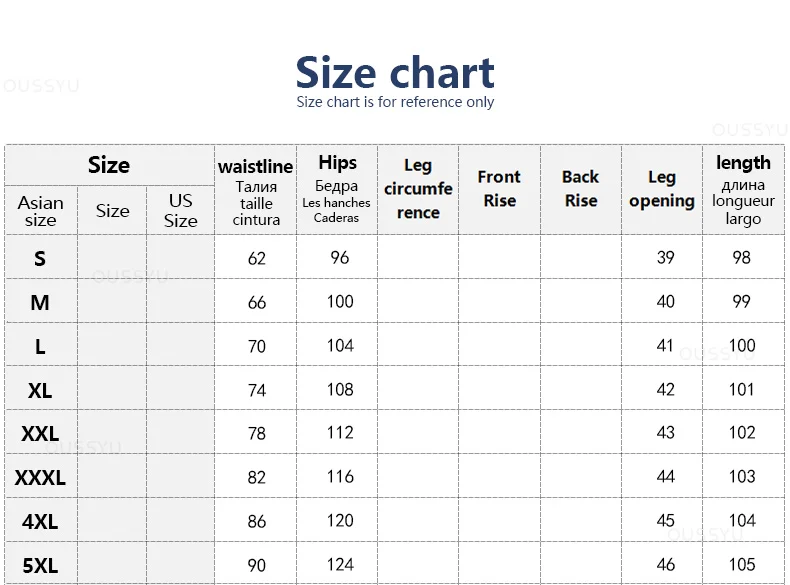Select the Hips column header

(337, 190)
